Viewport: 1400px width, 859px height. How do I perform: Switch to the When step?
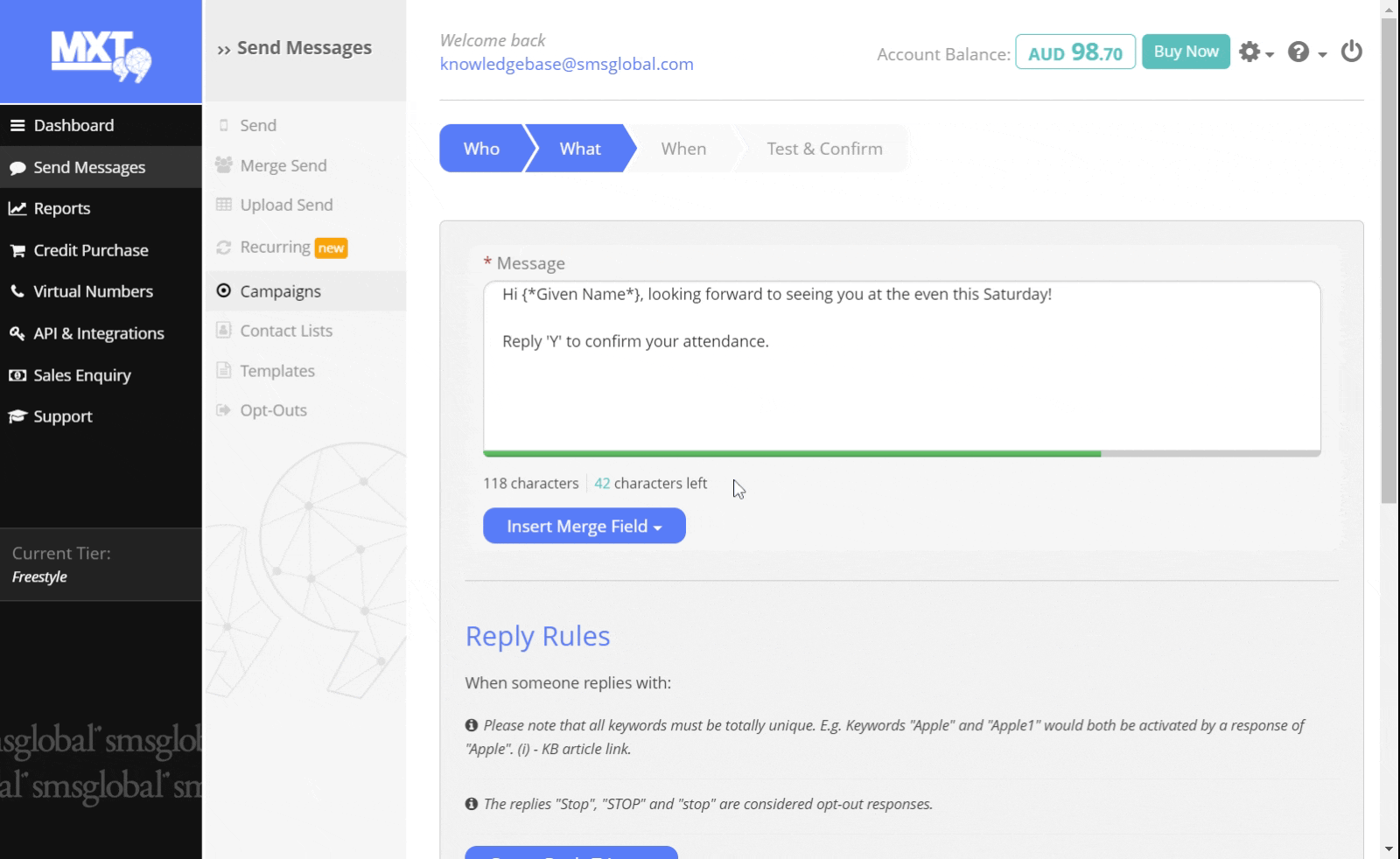pos(683,149)
